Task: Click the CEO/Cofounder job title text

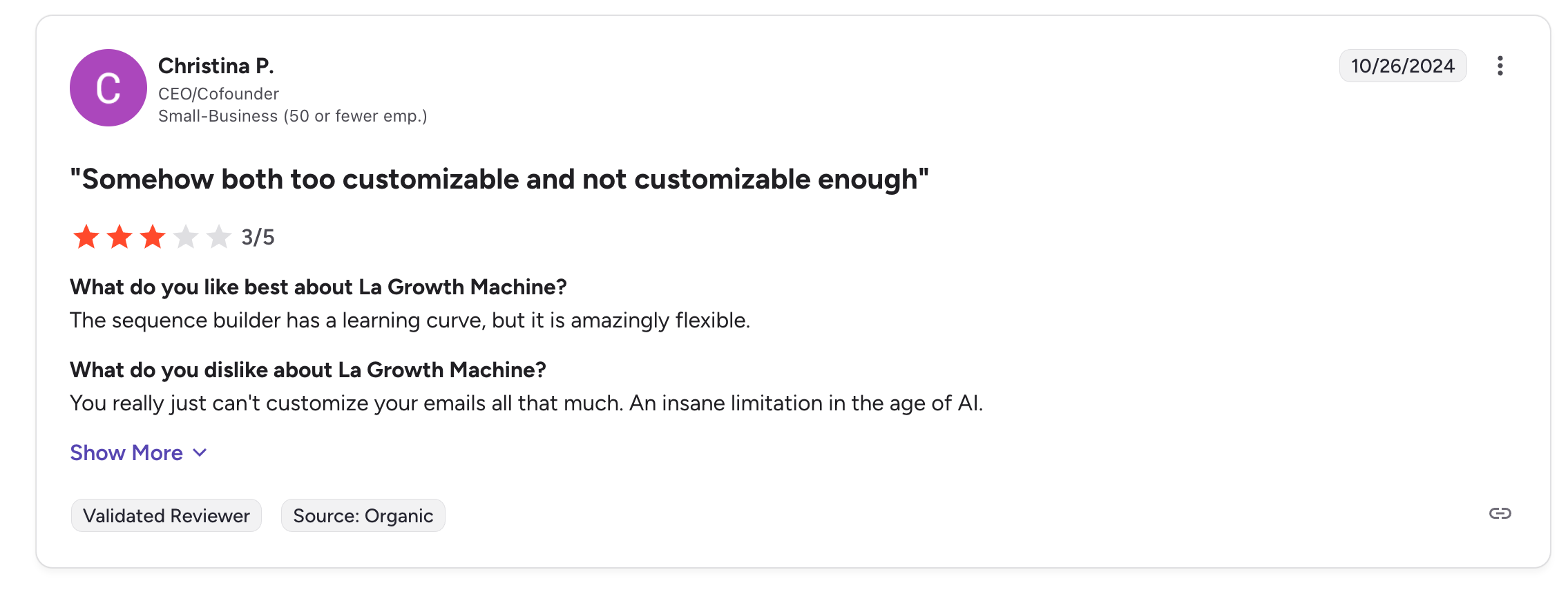Action: pos(218,94)
